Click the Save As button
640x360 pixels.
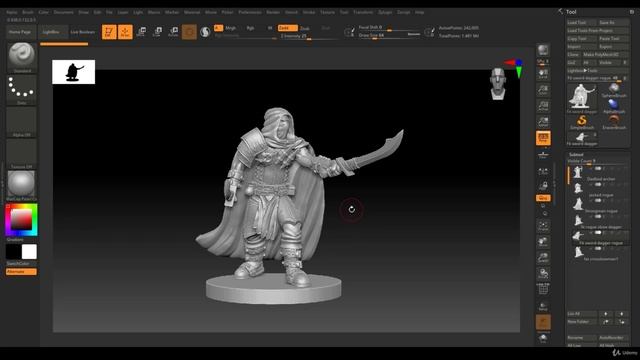[613, 23]
